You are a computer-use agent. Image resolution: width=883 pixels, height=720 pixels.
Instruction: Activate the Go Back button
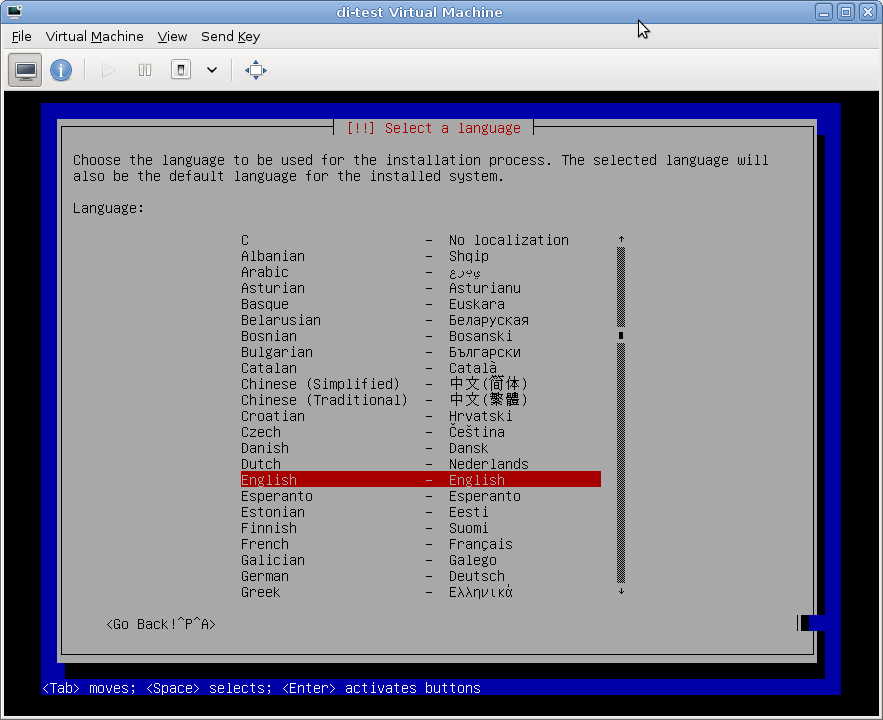160,624
